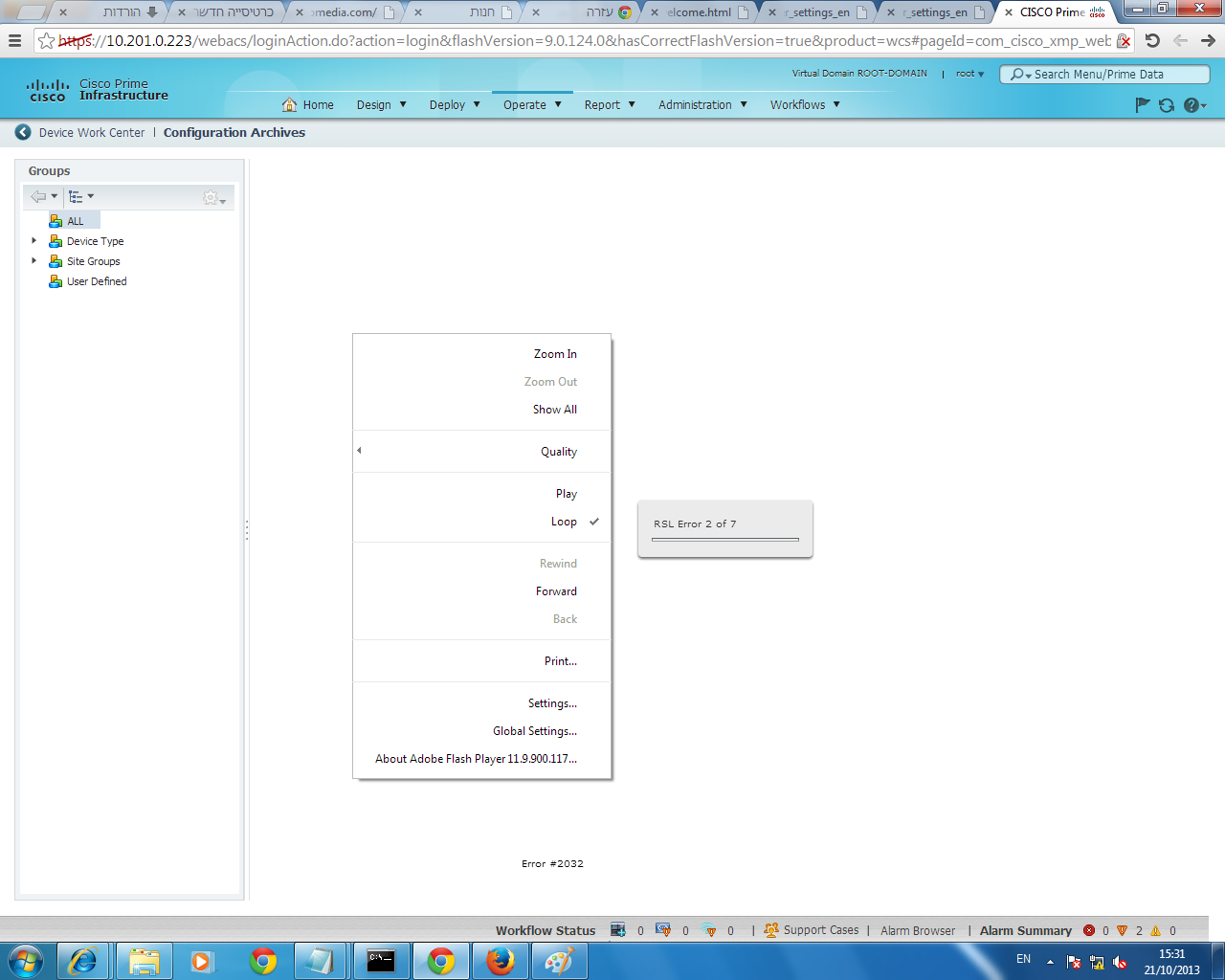Go to Device Work Center link
Image resolution: width=1225 pixels, height=980 pixels.
click(92, 133)
